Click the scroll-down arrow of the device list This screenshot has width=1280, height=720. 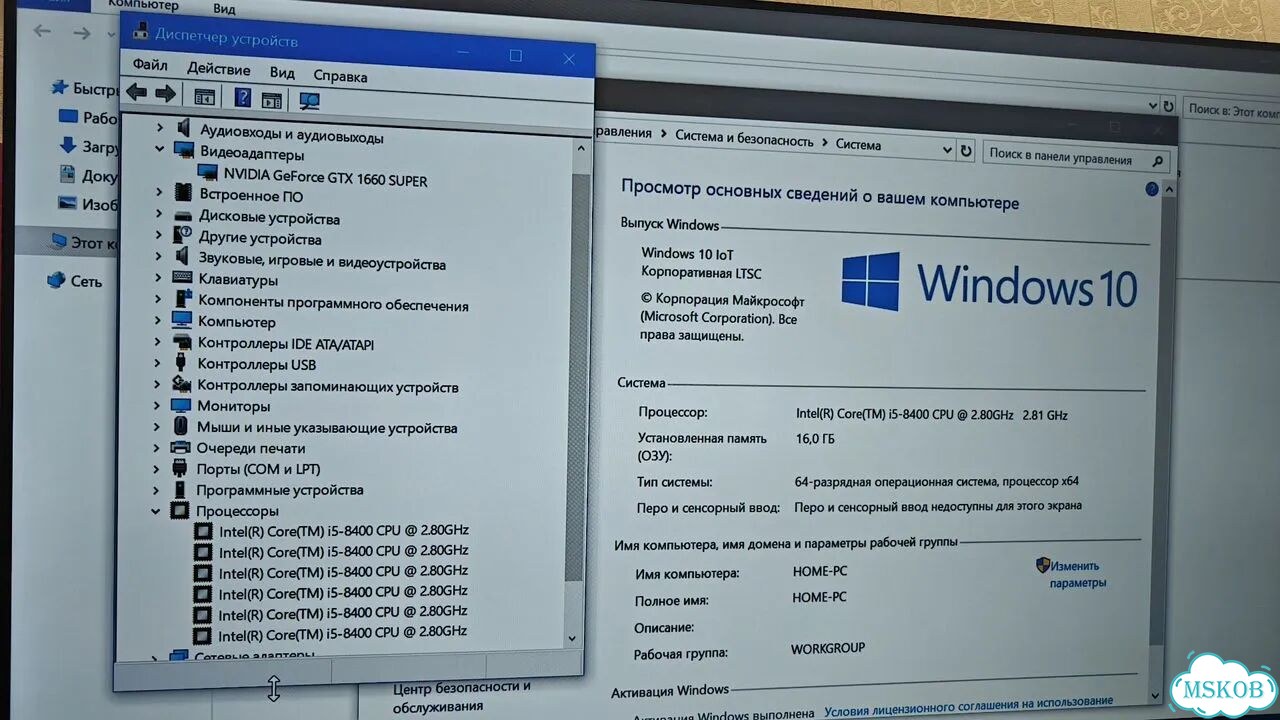572,638
